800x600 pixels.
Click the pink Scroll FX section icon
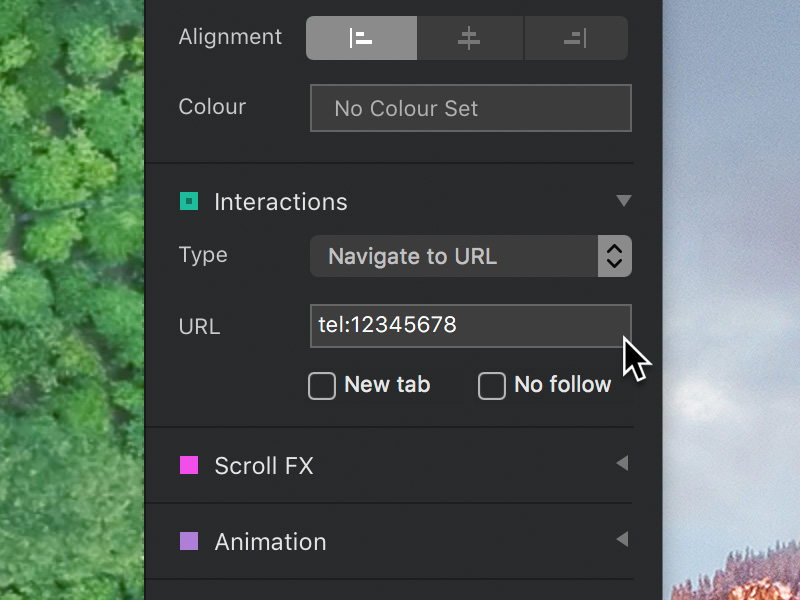189,465
